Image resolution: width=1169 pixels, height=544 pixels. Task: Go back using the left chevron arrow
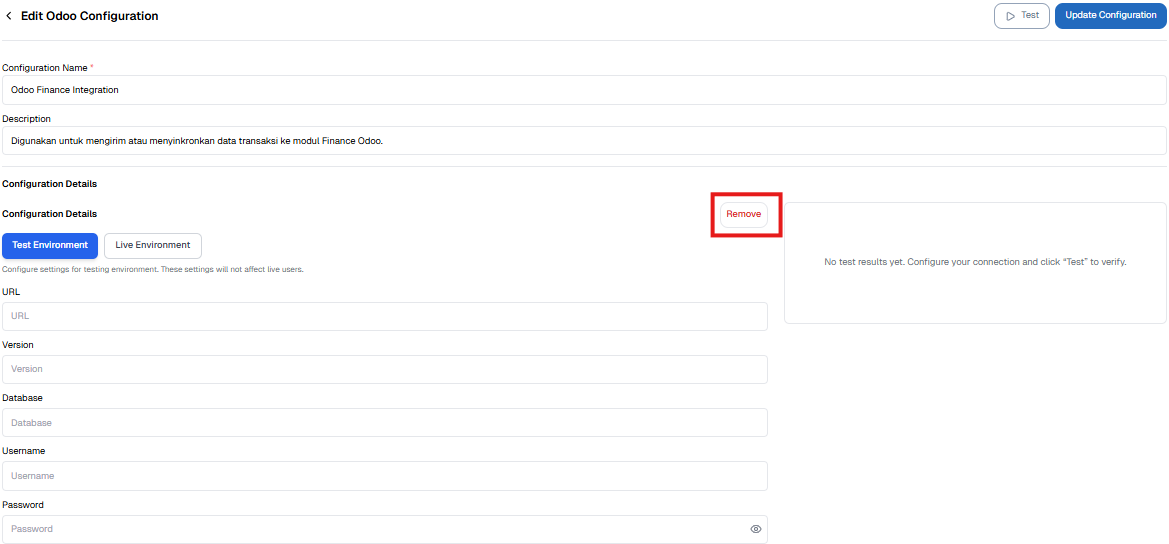9,16
